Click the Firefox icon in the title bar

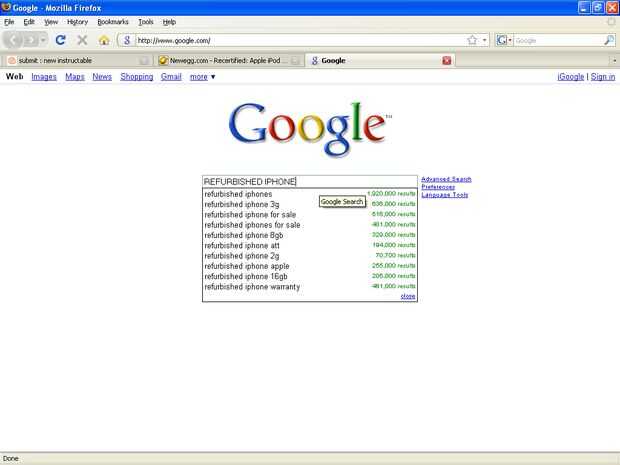[6, 7]
